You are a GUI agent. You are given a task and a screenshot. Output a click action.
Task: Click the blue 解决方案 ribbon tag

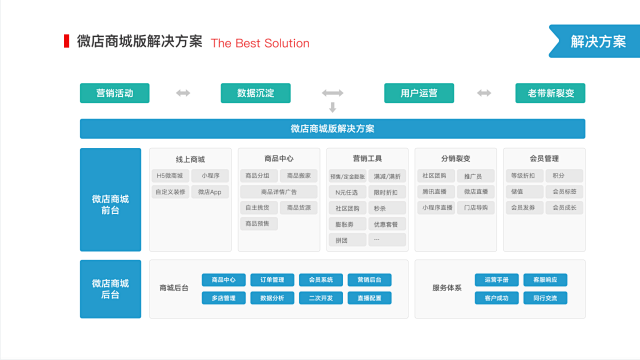(x=595, y=41)
